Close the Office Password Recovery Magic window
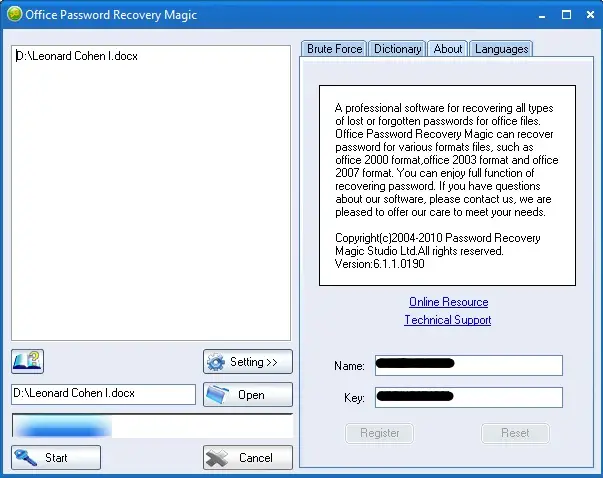 [590, 15]
